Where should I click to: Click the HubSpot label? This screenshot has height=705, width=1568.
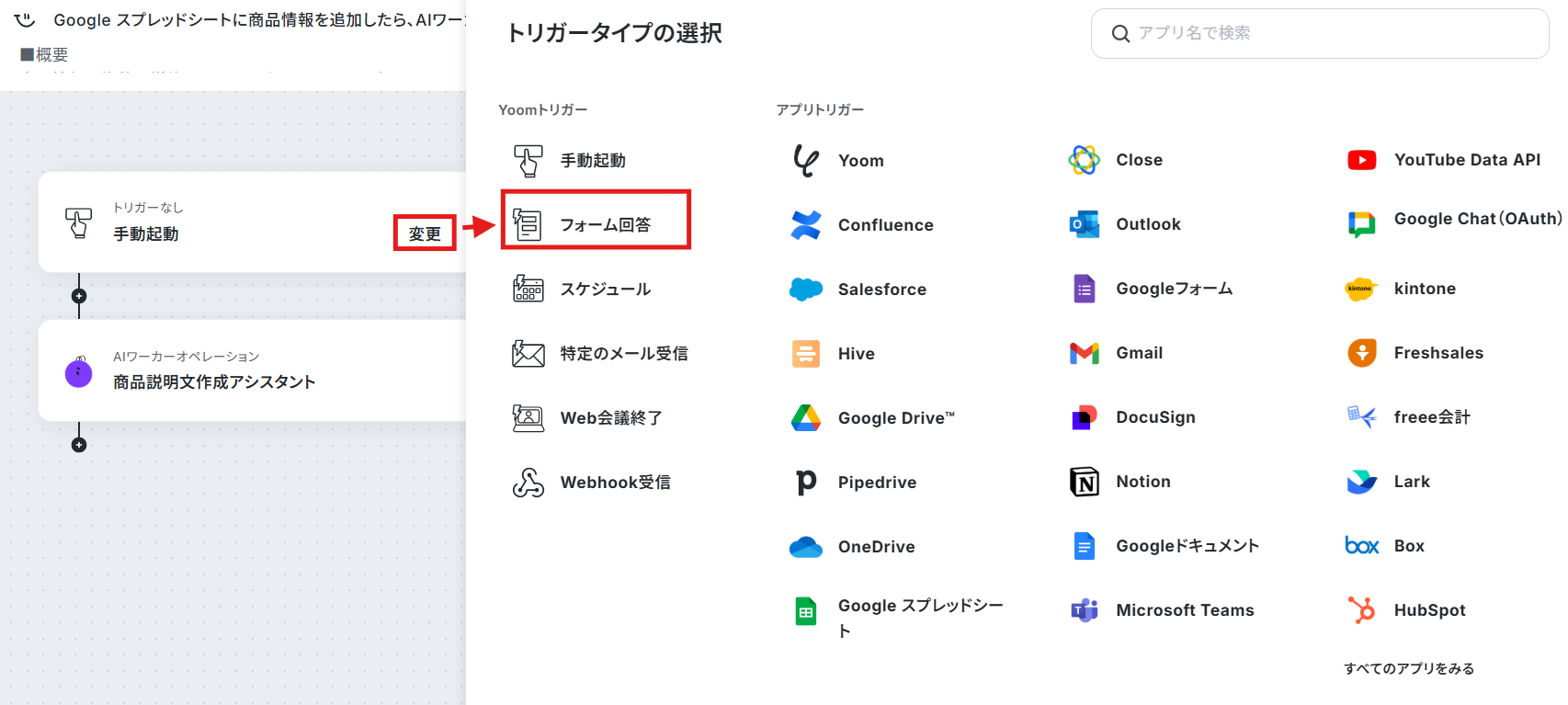click(x=1430, y=610)
